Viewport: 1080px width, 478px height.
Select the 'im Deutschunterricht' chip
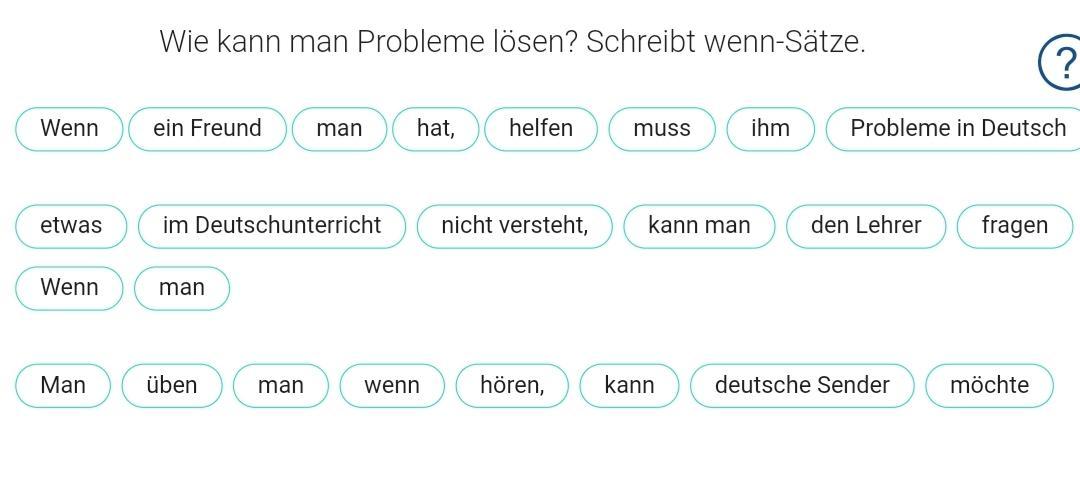tap(272, 226)
